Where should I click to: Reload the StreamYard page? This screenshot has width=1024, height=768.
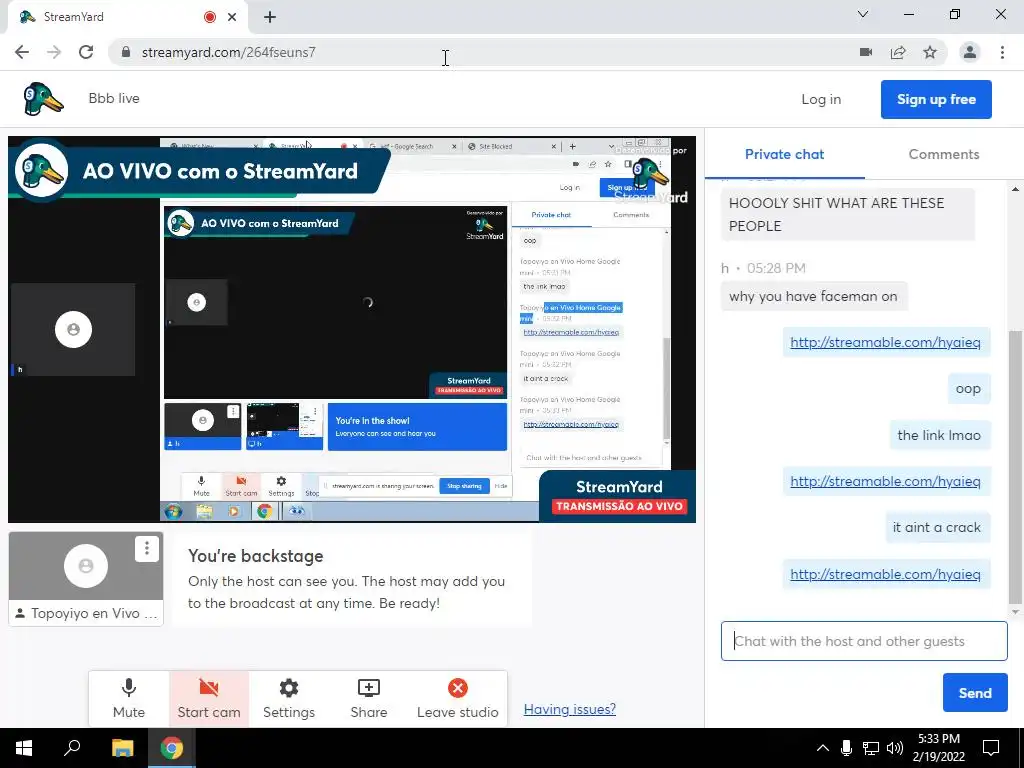86,52
